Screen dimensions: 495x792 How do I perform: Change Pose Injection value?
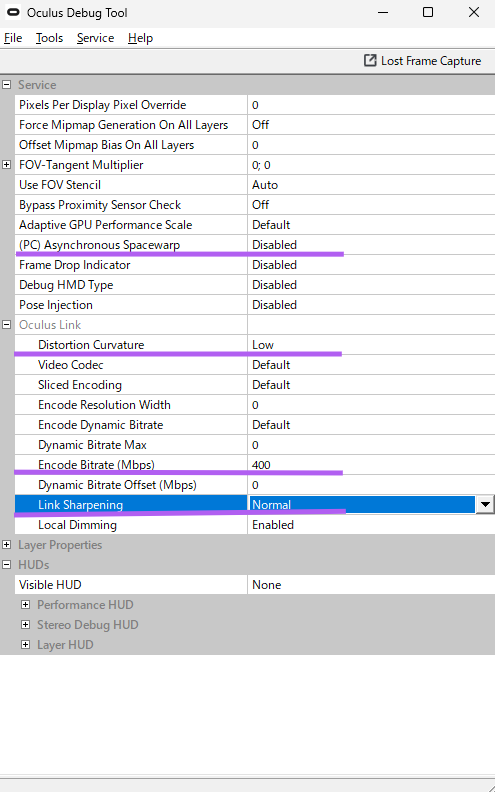[x=371, y=305]
